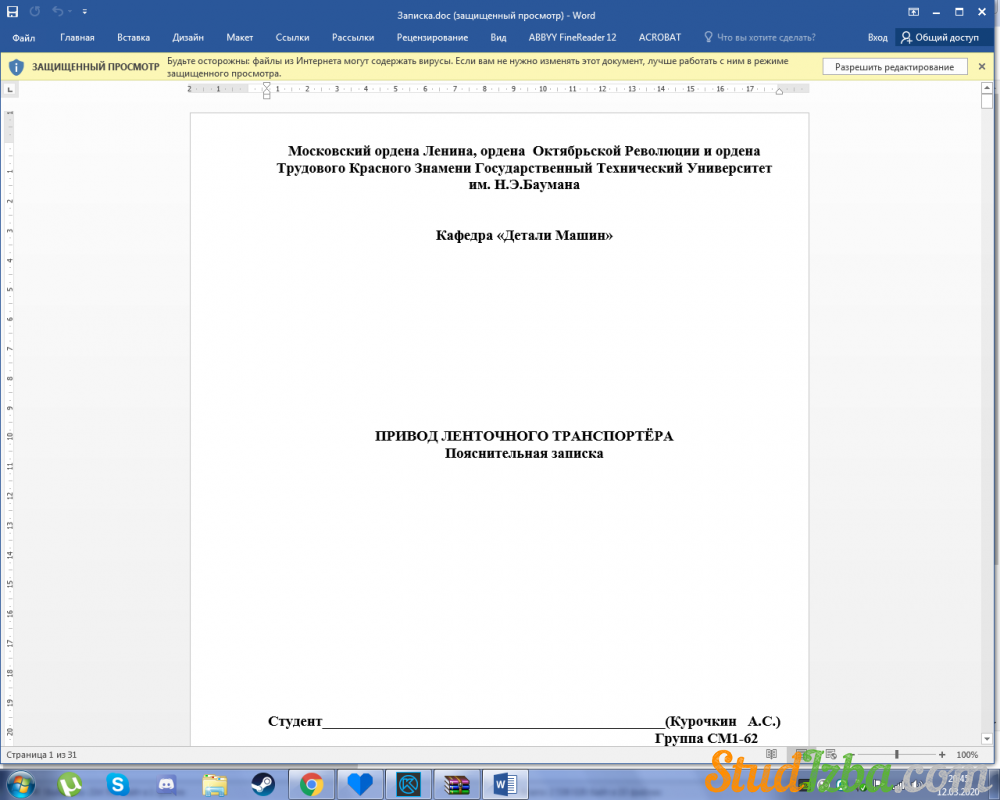This screenshot has height=800, width=1000.
Task: Expand Customize Quick Access Toolbar dropdown
Action: pyautogui.click(x=85, y=11)
